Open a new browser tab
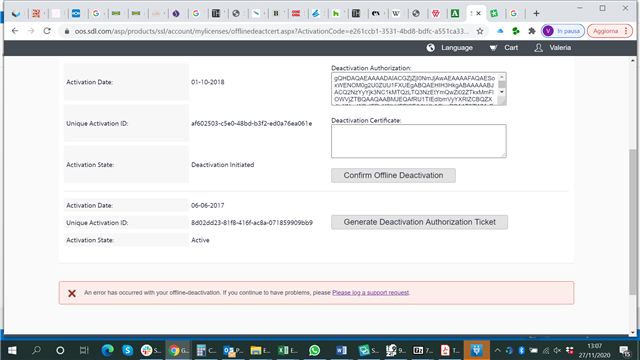640x360 pixels. pyautogui.click(x=536, y=13)
